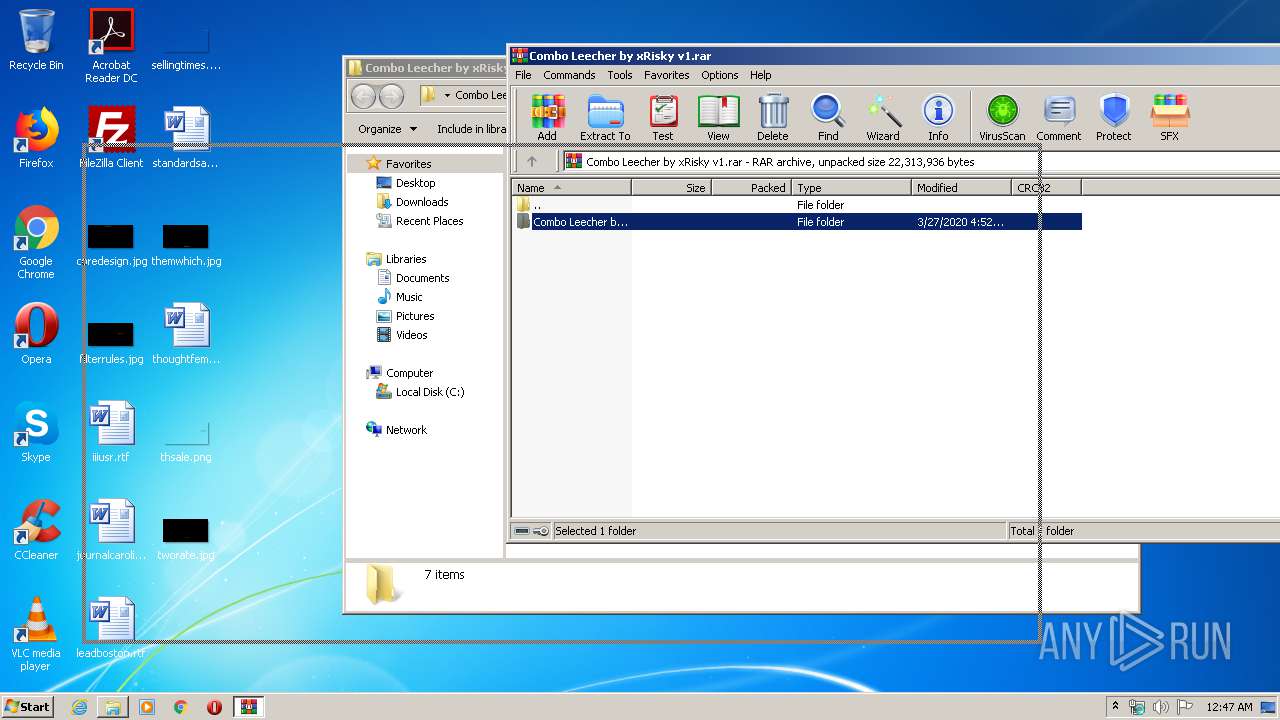
Task: Click the volume tray icon
Action: (x=1160, y=707)
